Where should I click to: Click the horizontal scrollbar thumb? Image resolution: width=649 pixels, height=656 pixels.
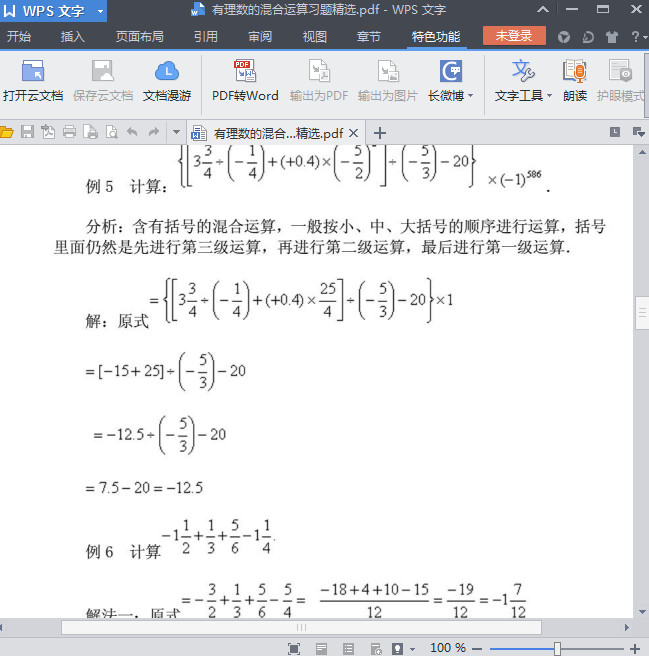click(x=301, y=627)
